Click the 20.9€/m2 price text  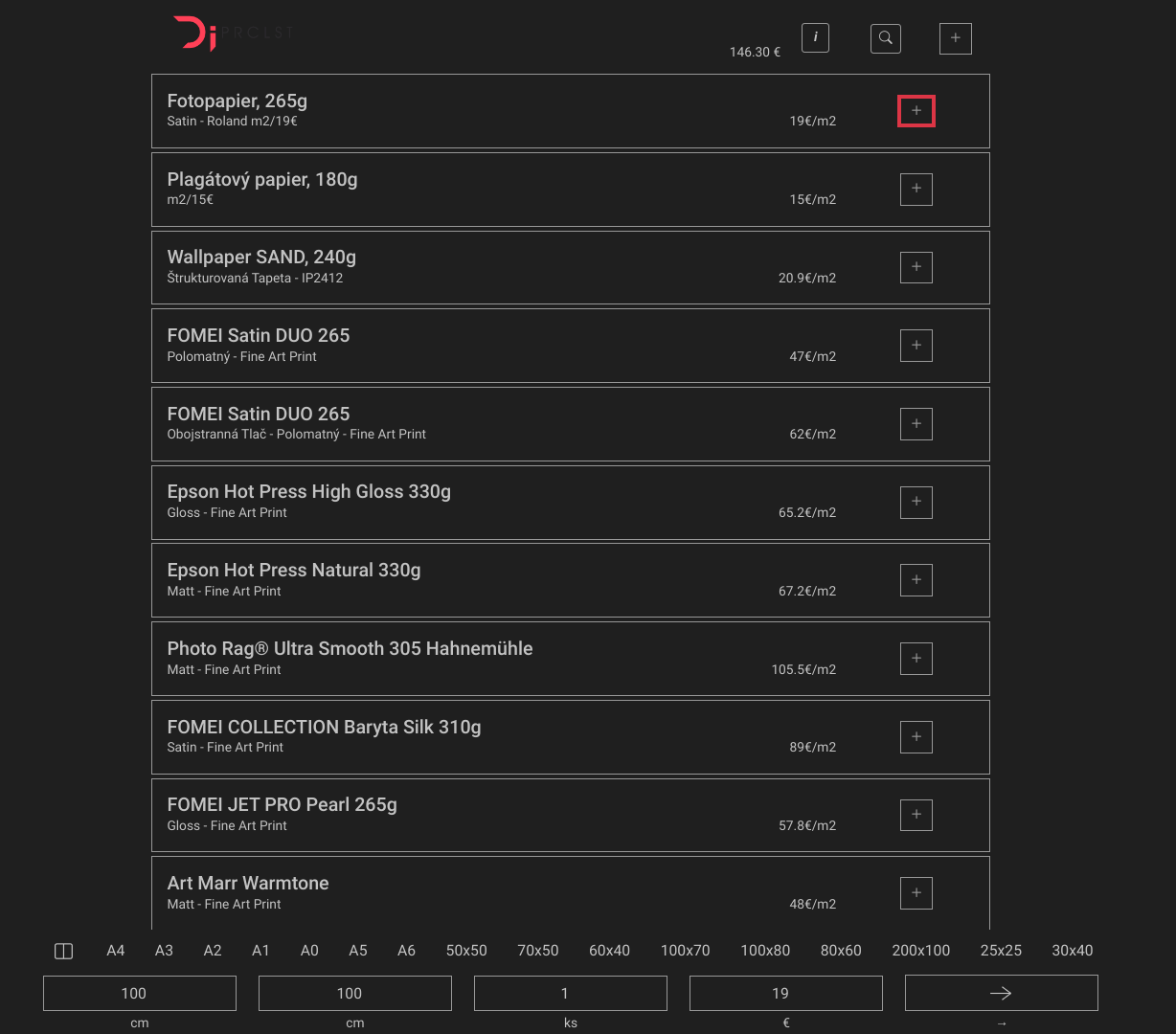pos(807,279)
